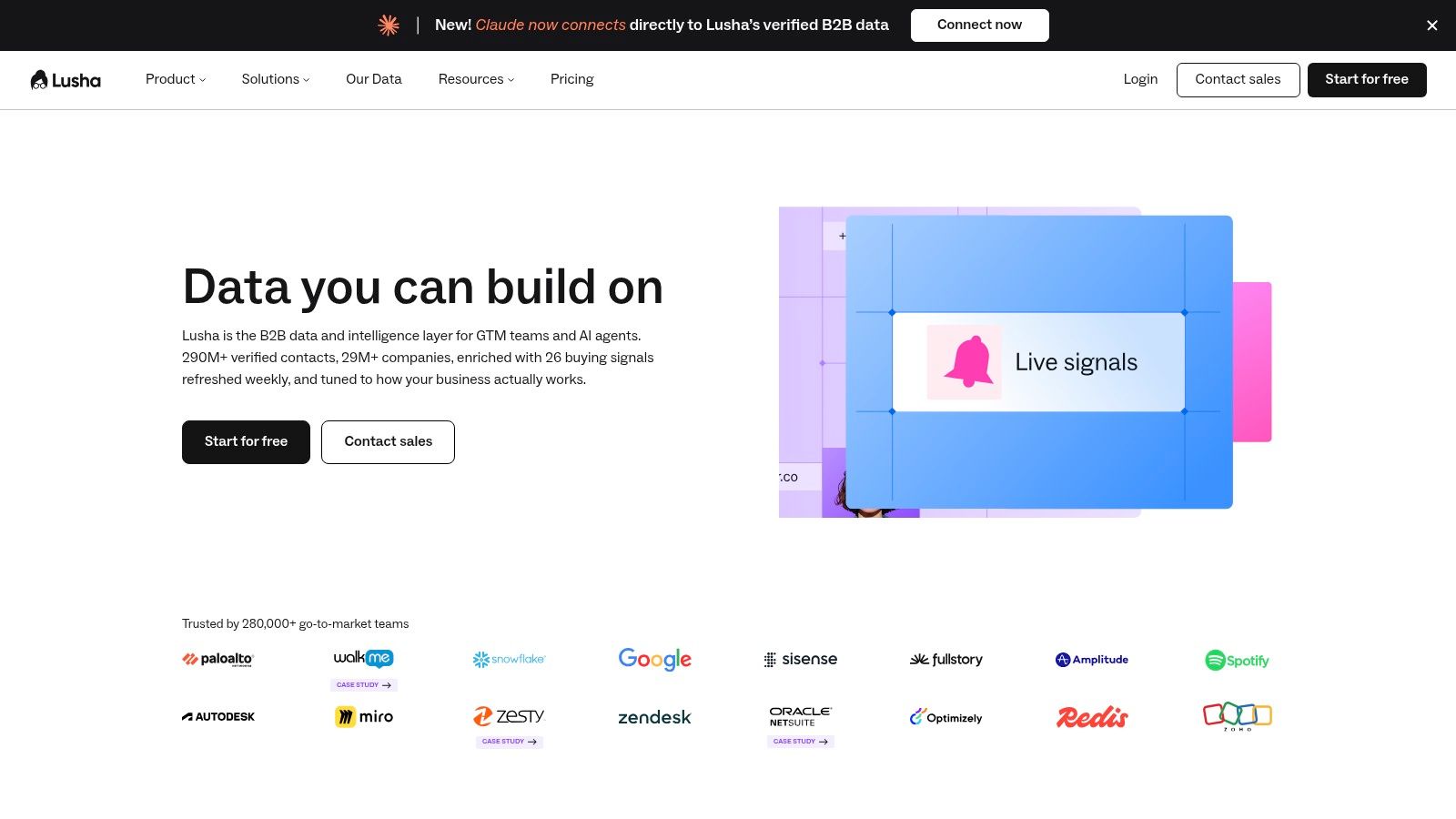Open the Pricing page
The image size is (1456, 819).
pos(572,79)
